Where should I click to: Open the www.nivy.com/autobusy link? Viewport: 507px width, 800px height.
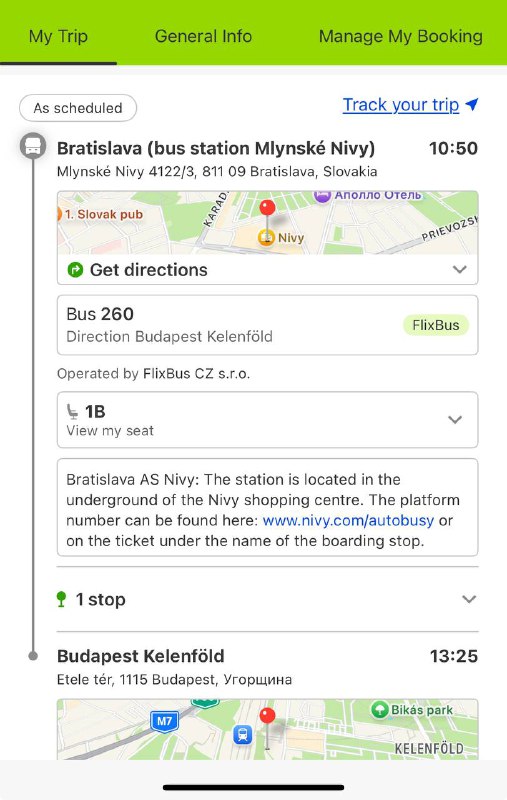click(348, 520)
